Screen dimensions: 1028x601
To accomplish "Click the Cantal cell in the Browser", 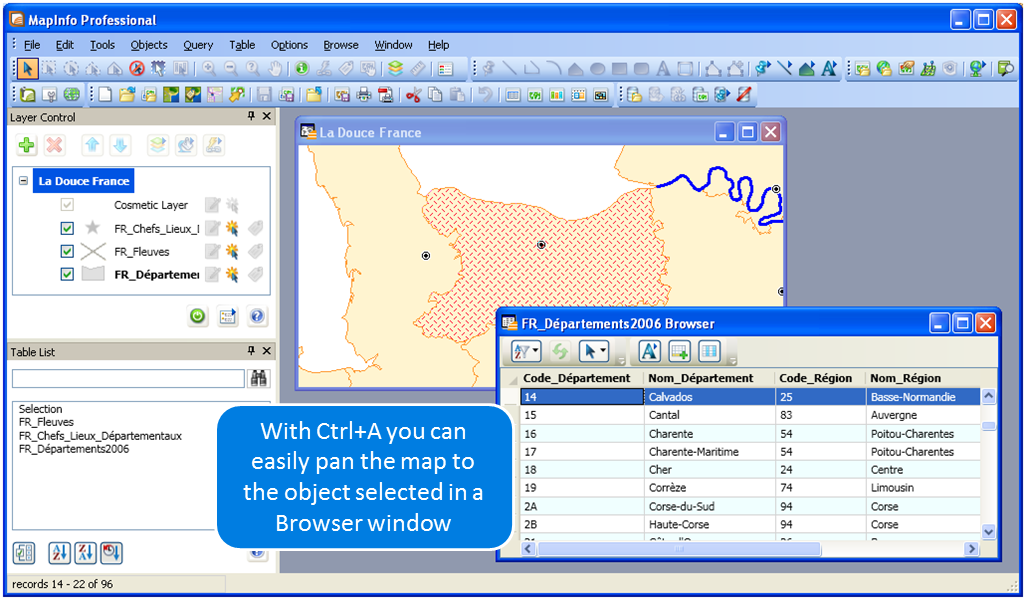I will click(x=710, y=415).
